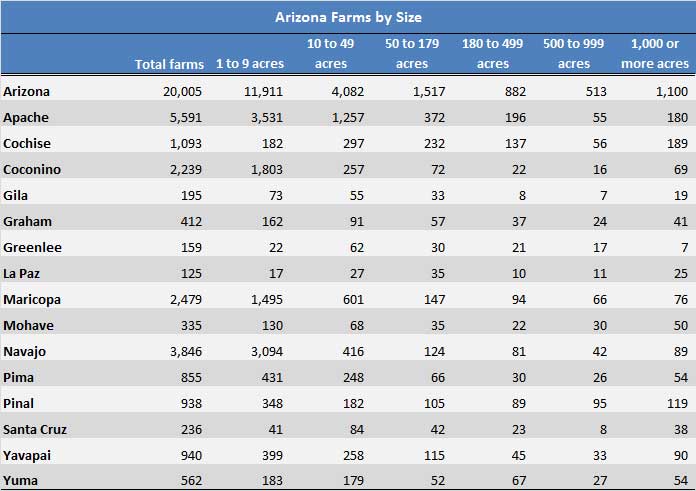Click the '500 to 999 acres' header

[x=574, y=54]
